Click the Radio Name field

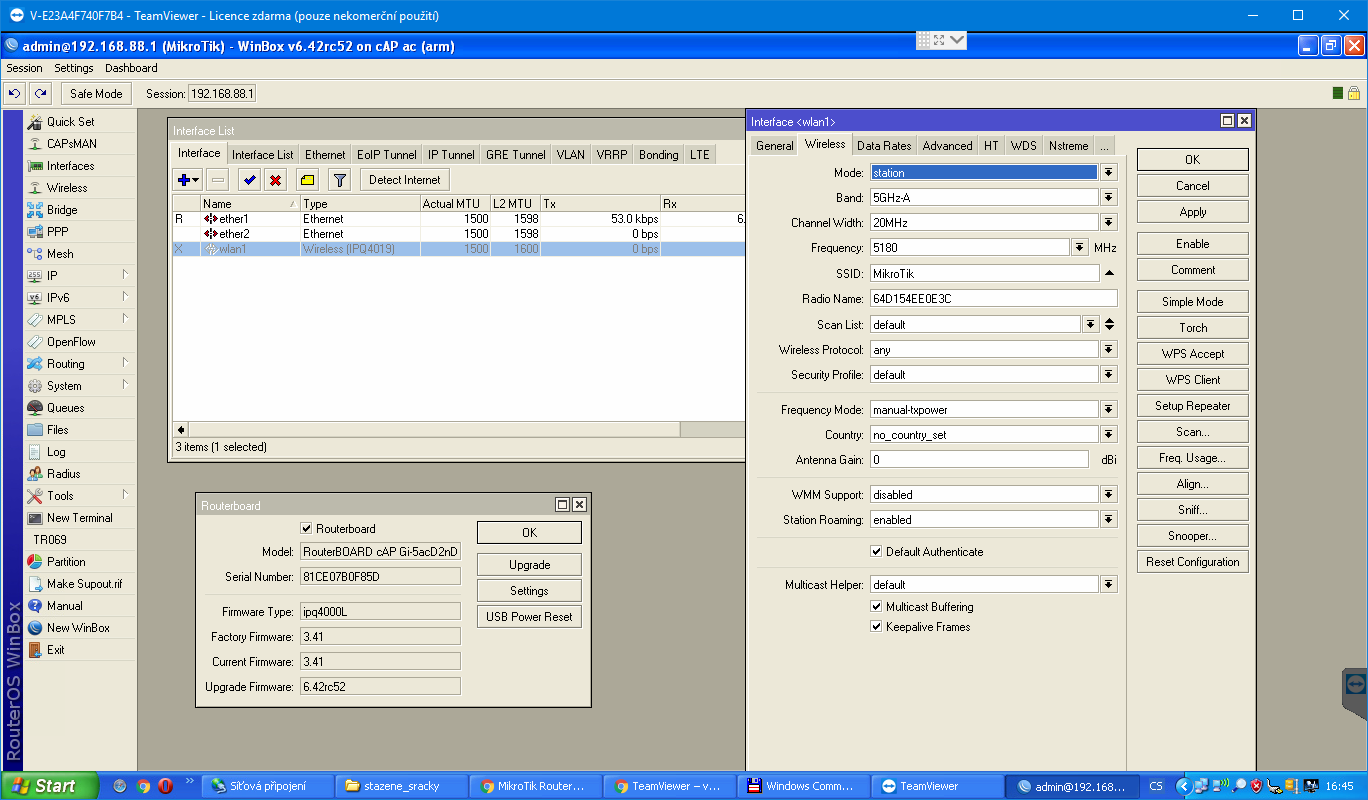tap(993, 298)
